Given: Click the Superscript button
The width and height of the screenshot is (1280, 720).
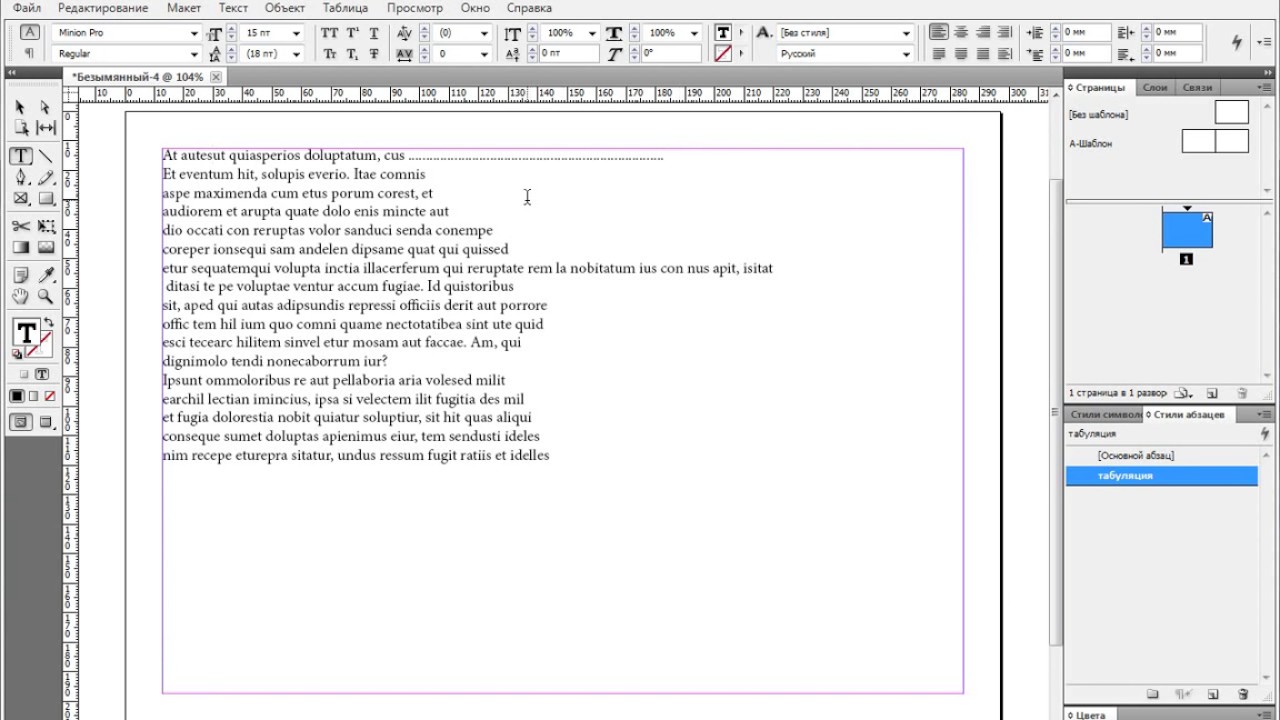Looking at the screenshot, I should tap(353, 33).
